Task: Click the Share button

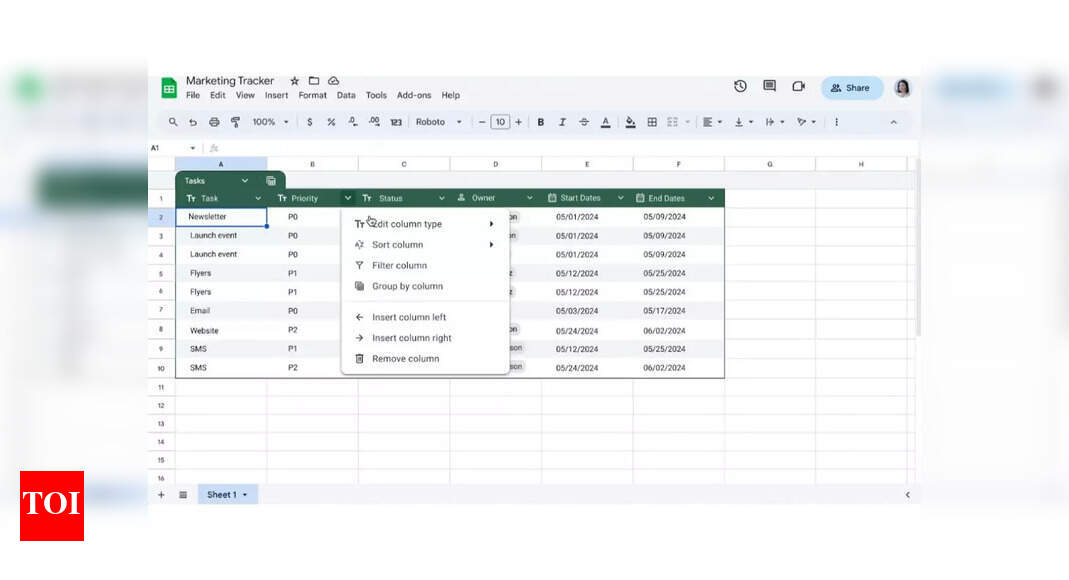Action: point(851,87)
